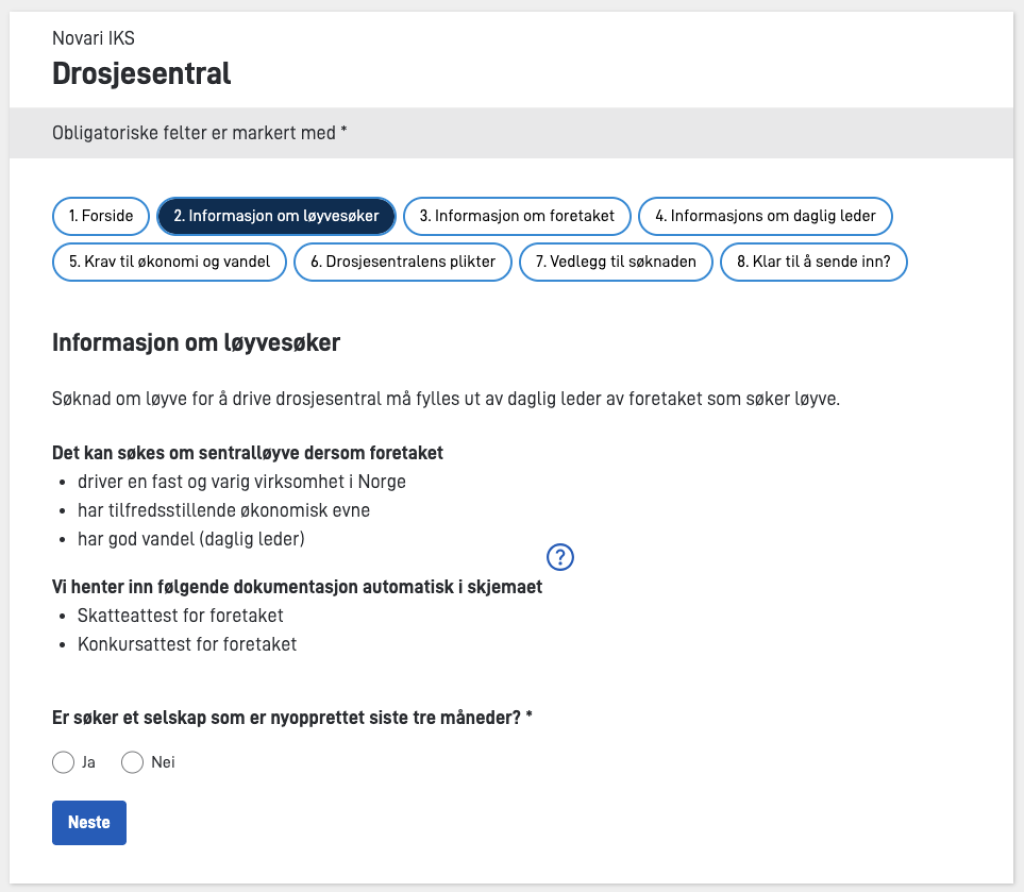The width and height of the screenshot is (1024, 892).
Task: Answer Nei to the three-month question
Action: (131, 762)
